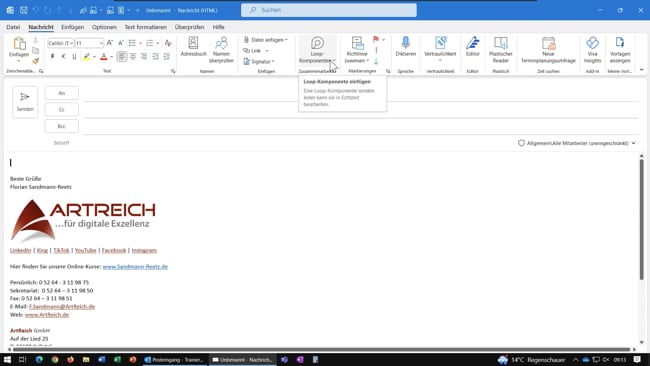The width and height of the screenshot is (650, 366).
Task: Toggle italic formatting
Action: click(x=63, y=56)
